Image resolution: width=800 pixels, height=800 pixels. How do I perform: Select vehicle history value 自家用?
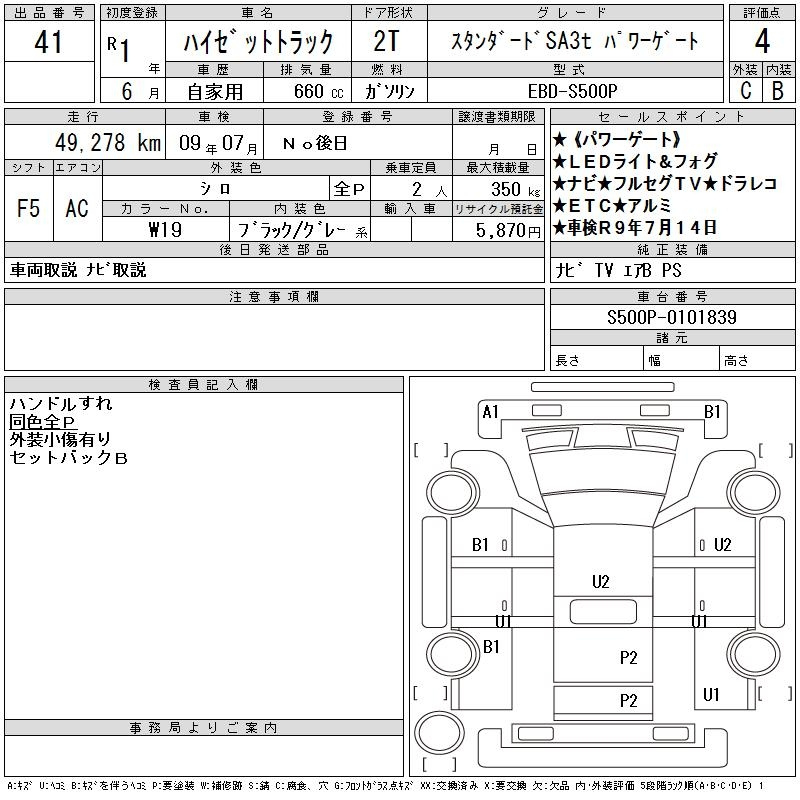tap(215, 92)
